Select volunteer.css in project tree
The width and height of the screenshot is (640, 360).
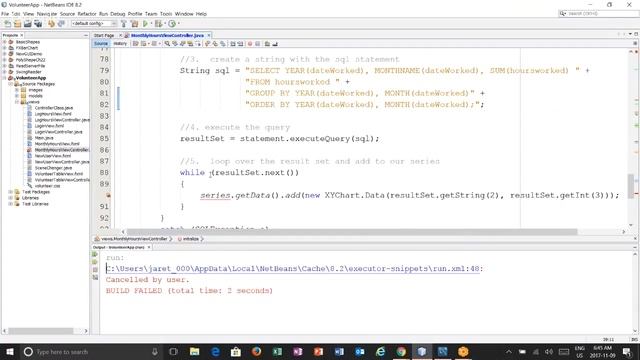click(47, 186)
